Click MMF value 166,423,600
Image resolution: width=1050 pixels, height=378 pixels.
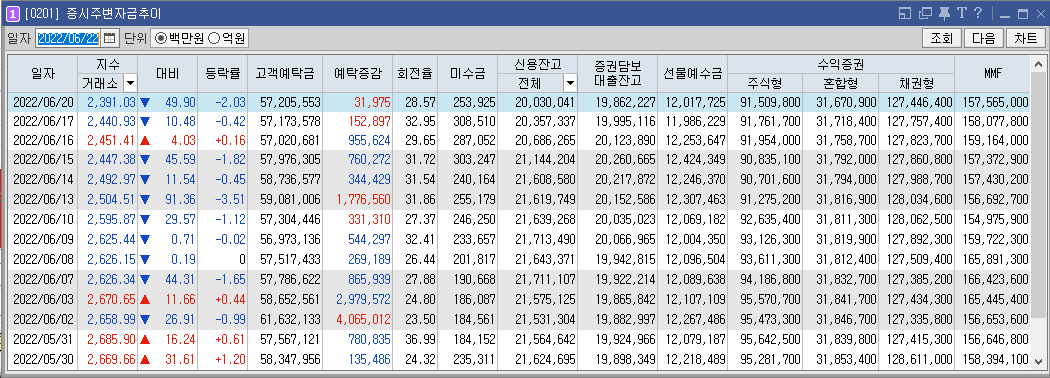995,279
